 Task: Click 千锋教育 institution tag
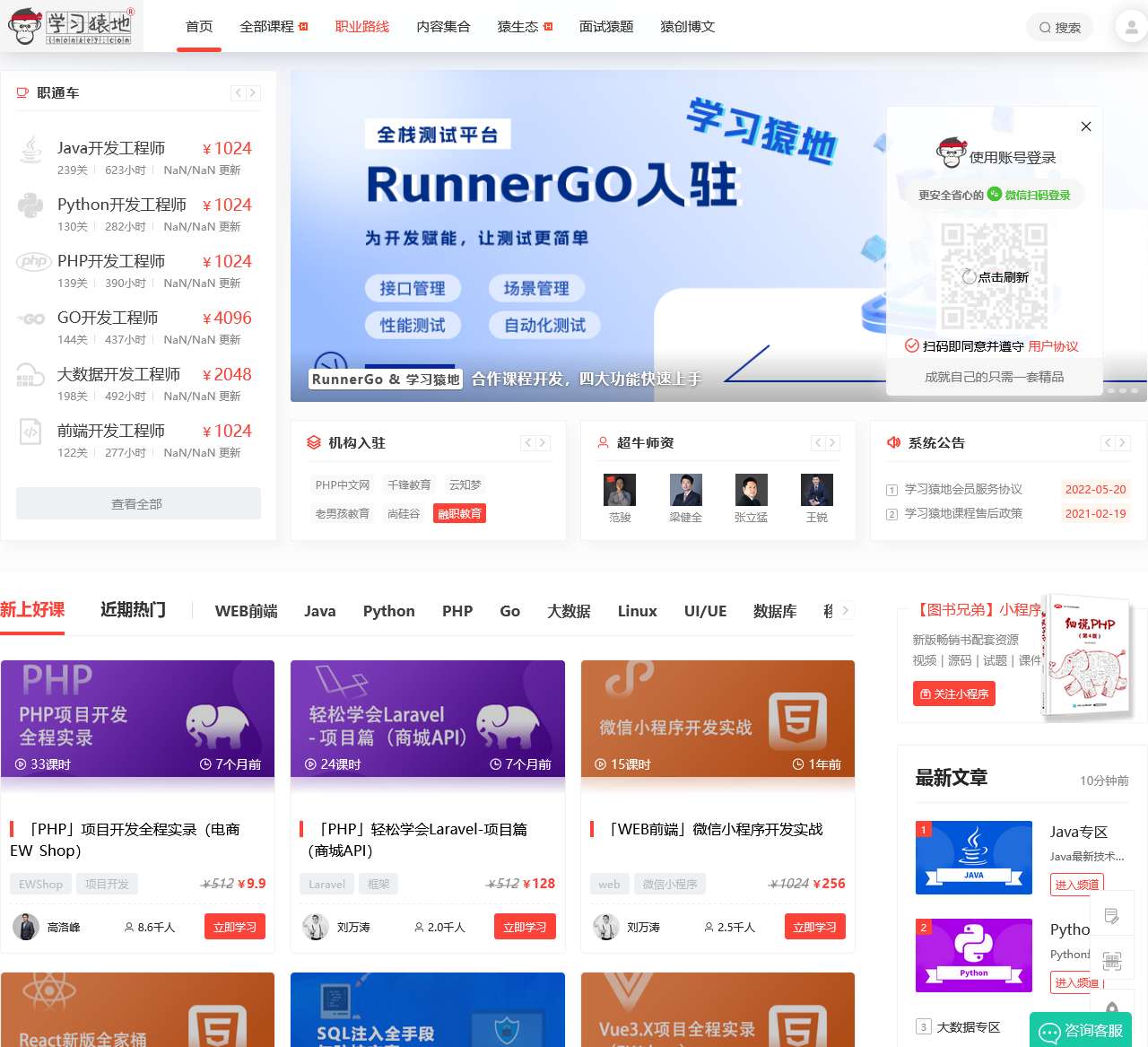pos(409,484)
